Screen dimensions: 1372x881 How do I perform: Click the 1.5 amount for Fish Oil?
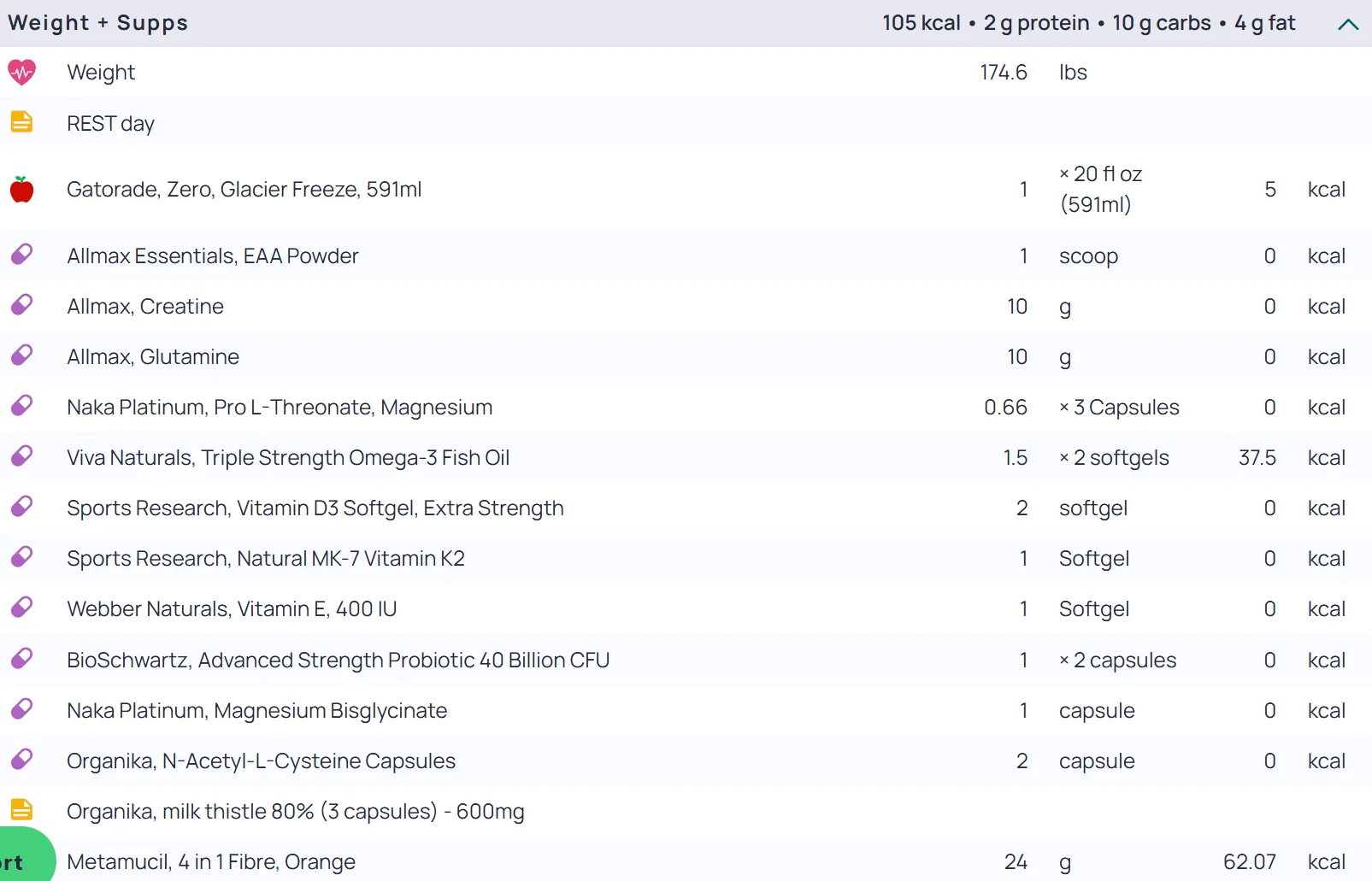[1016, 458]
